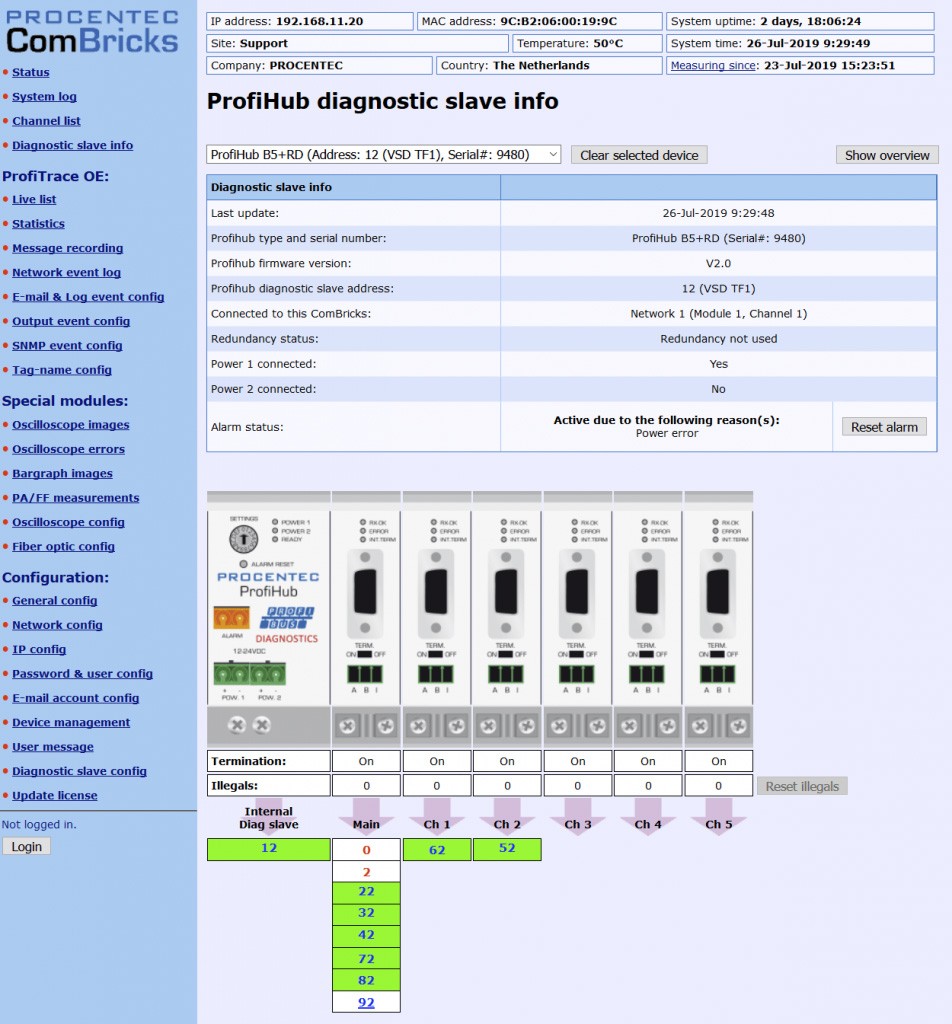Image resolution: width=952 pixels, height=1024 pixels.
Task: Open the Live list page
Action: [34, 199]
